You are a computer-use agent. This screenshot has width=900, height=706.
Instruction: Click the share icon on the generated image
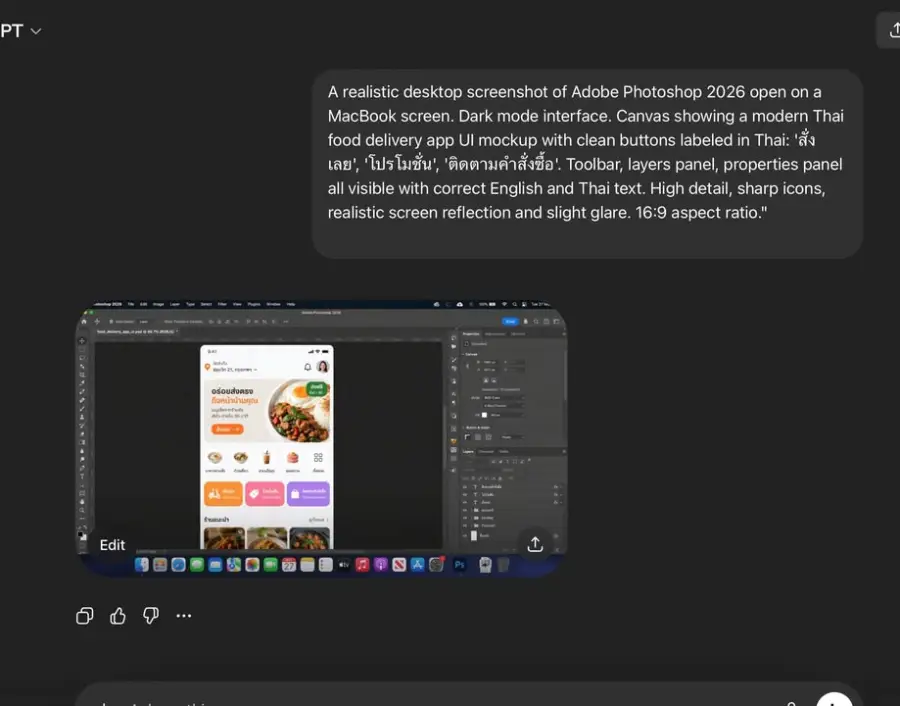(x=535, y=544)
